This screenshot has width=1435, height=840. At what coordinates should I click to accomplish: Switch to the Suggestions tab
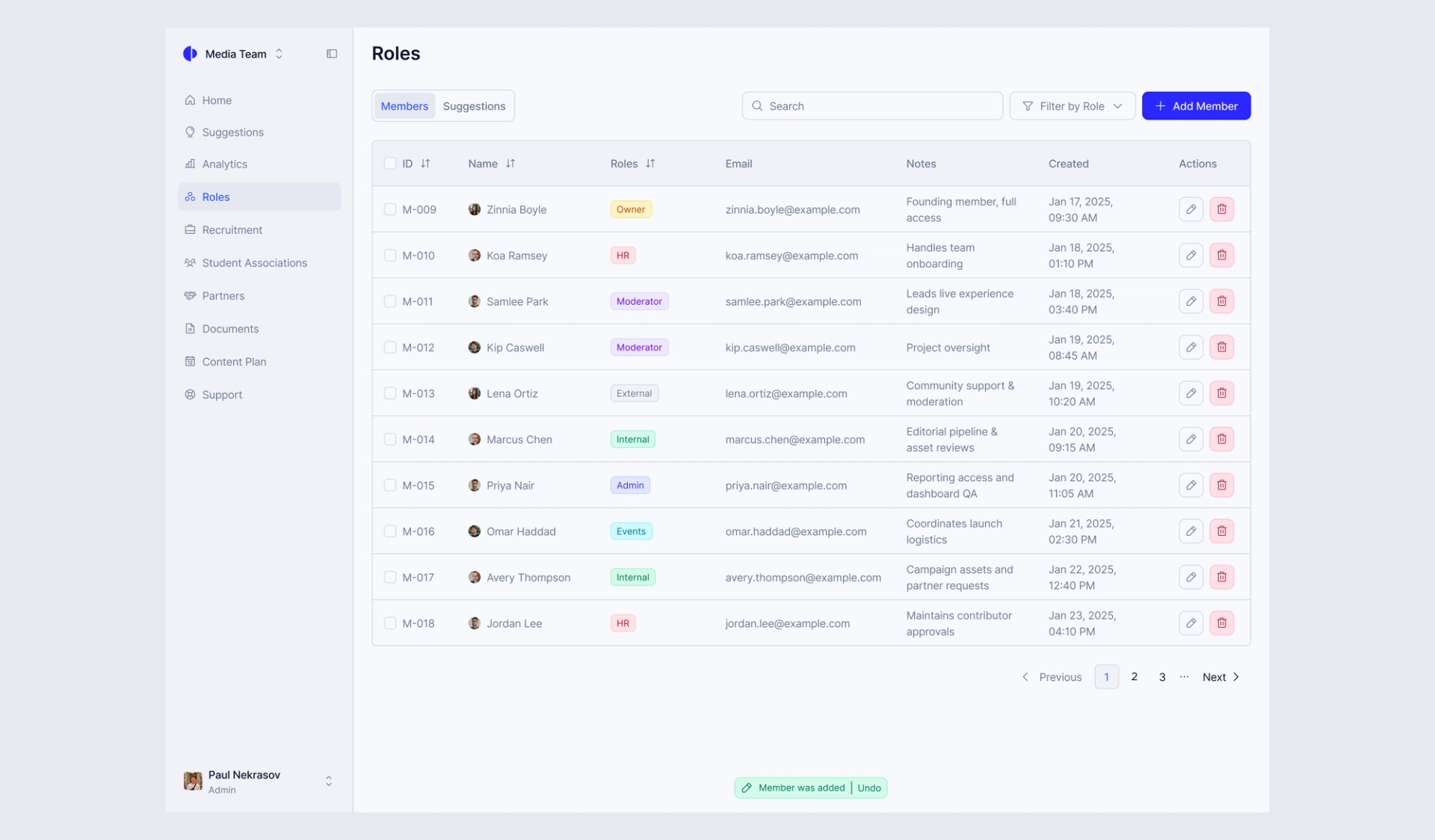coord(474,106)
